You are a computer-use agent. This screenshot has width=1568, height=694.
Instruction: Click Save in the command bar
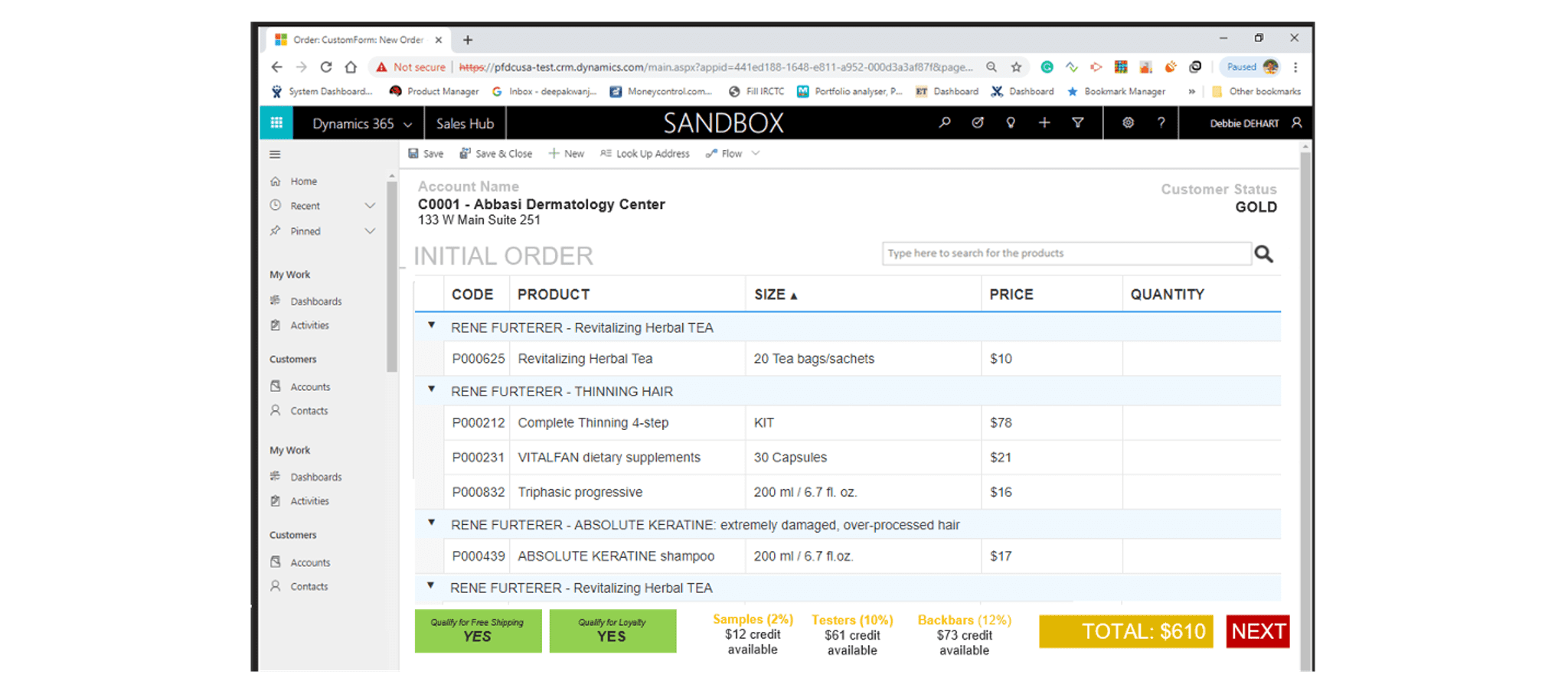pyautogui.click(x=426, y=154)
